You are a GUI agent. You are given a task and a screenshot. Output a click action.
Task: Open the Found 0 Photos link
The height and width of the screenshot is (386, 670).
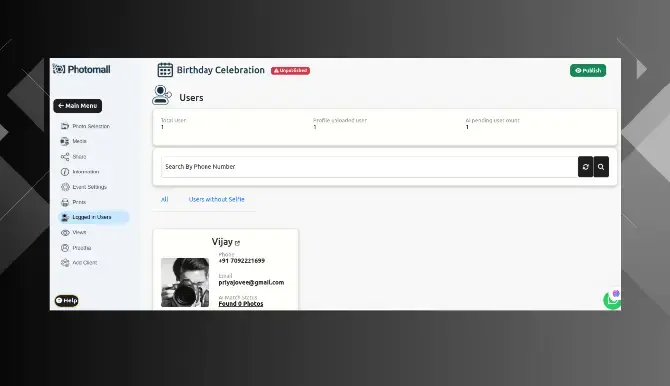pos(241,303)
